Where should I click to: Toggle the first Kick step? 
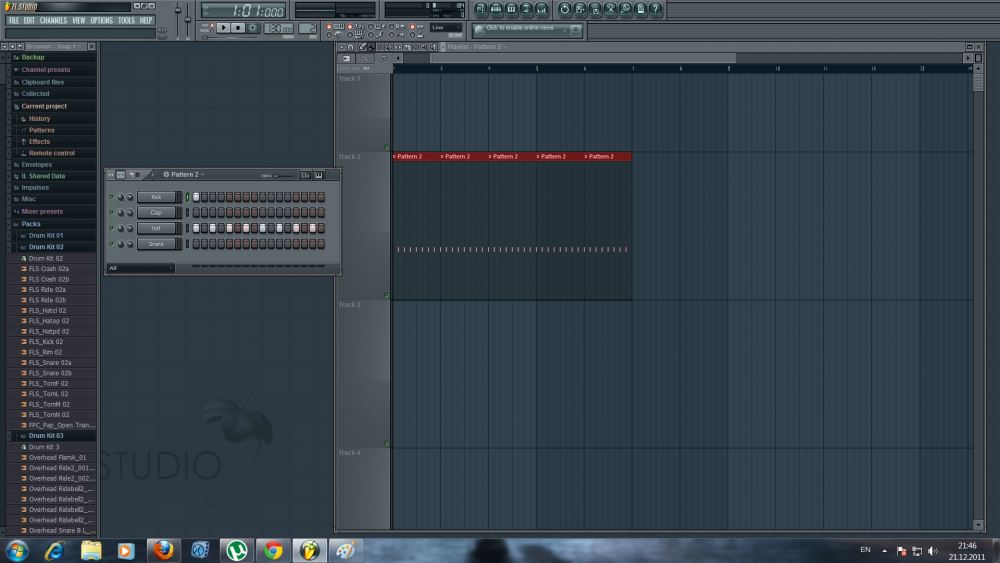click(196, 197)
